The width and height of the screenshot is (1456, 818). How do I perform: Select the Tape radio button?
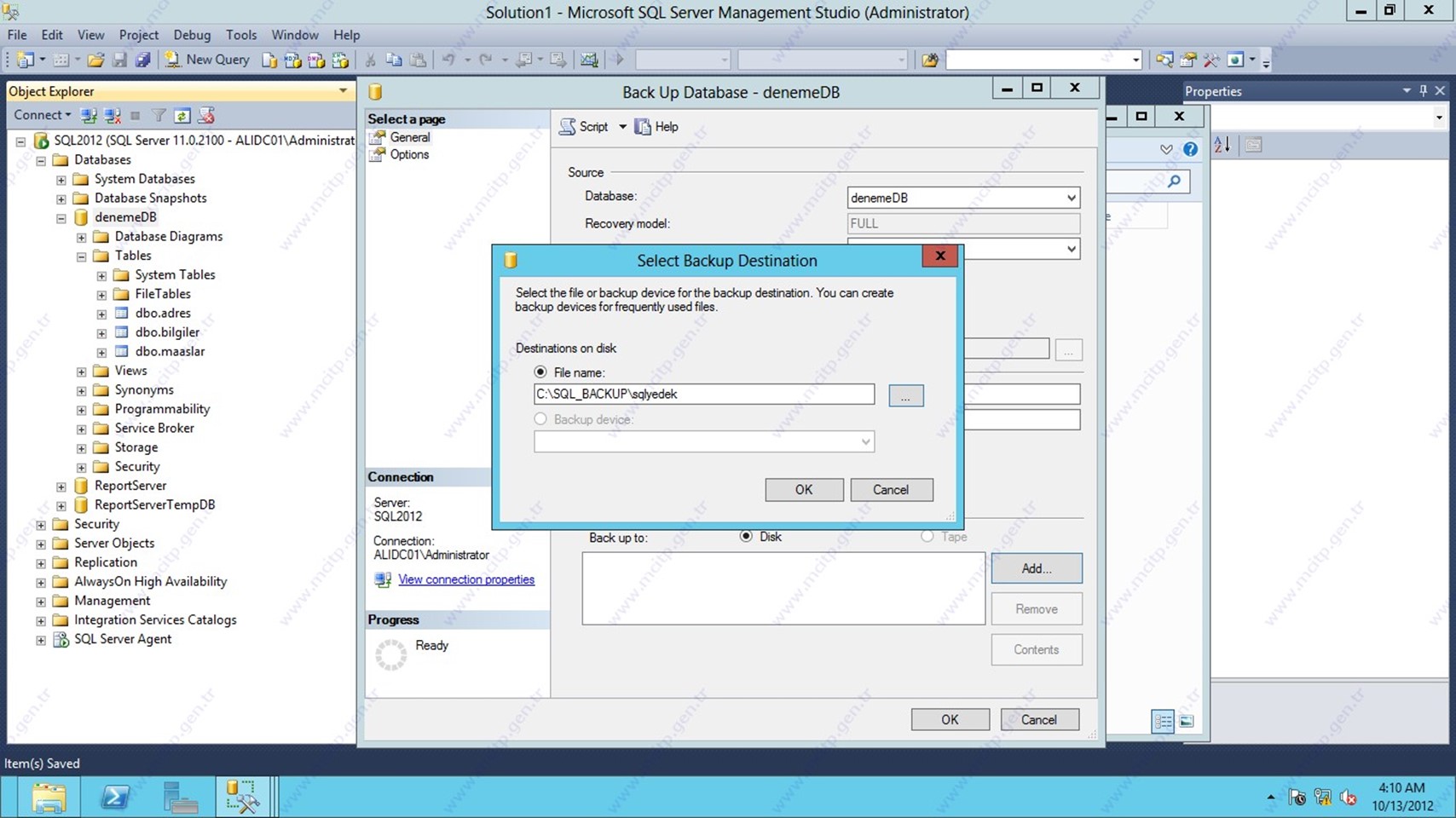coord(927,537)
